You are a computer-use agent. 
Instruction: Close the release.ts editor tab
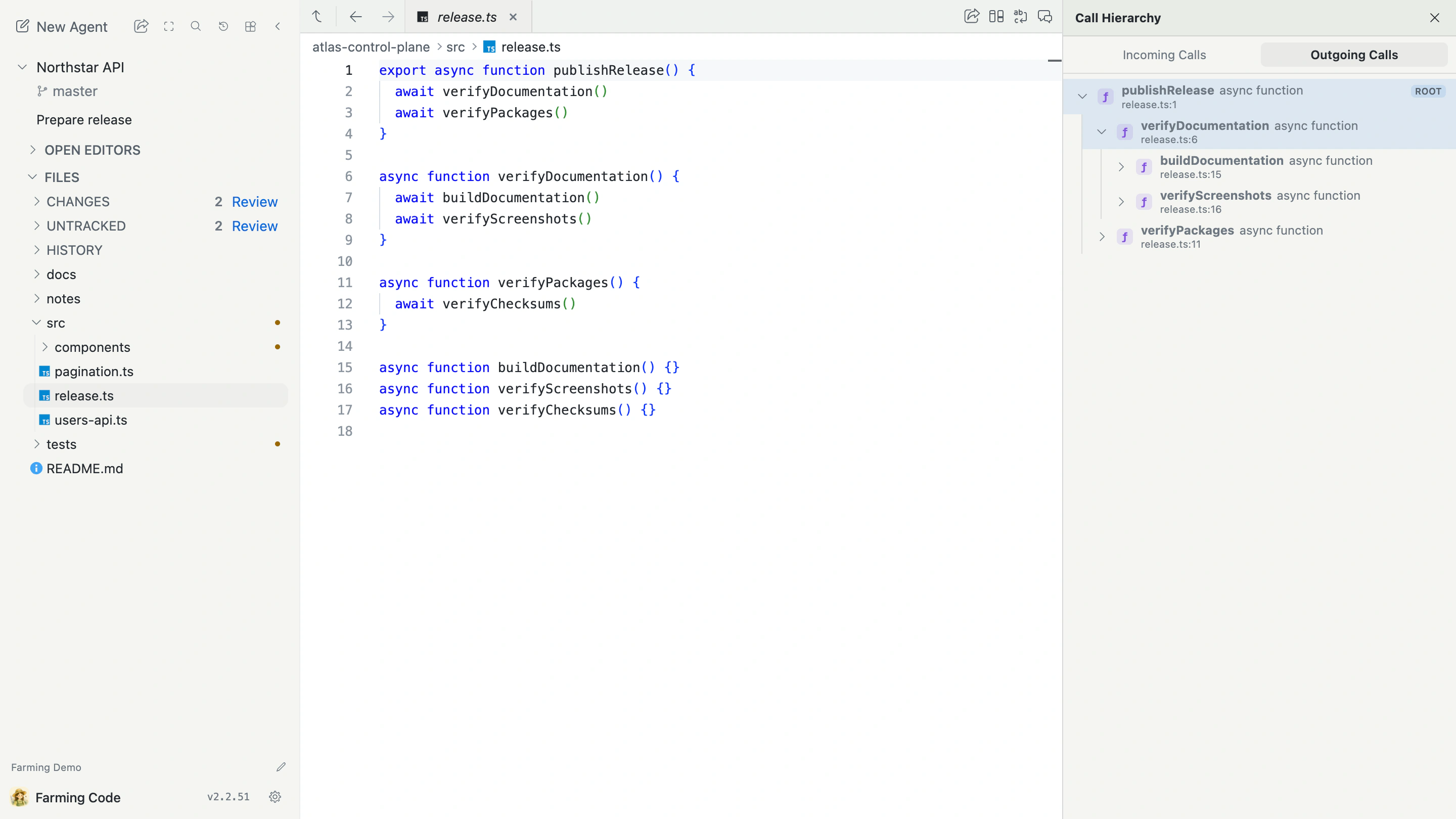[x=513, y=17]
